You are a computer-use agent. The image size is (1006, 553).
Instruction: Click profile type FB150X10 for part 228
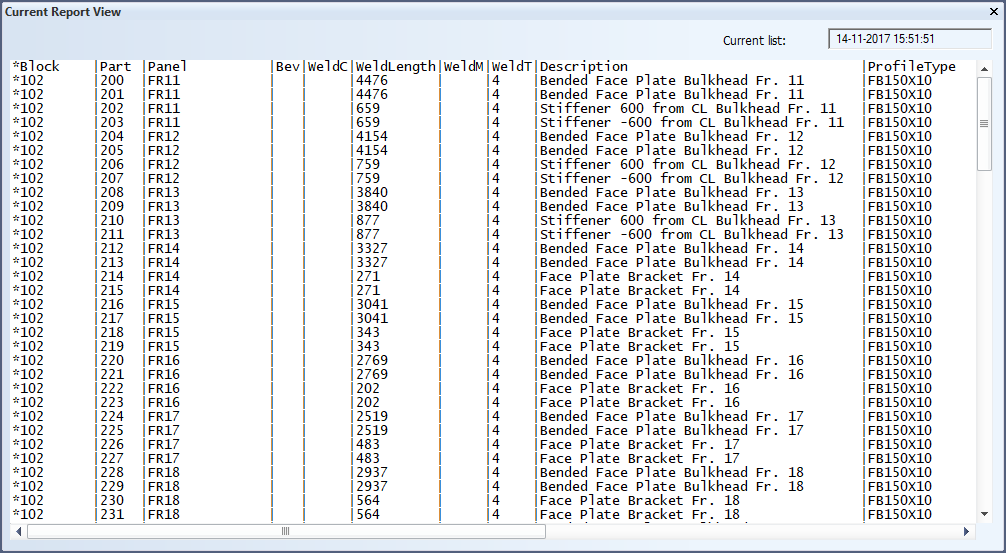899,473
